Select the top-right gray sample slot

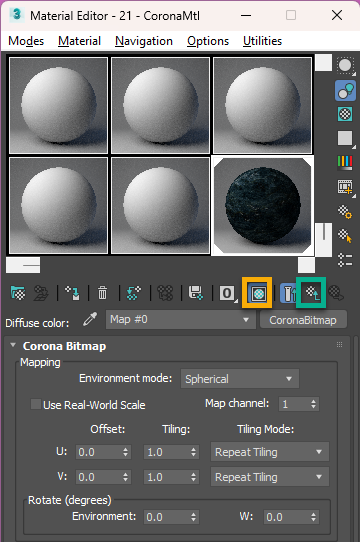pos(262,105)
